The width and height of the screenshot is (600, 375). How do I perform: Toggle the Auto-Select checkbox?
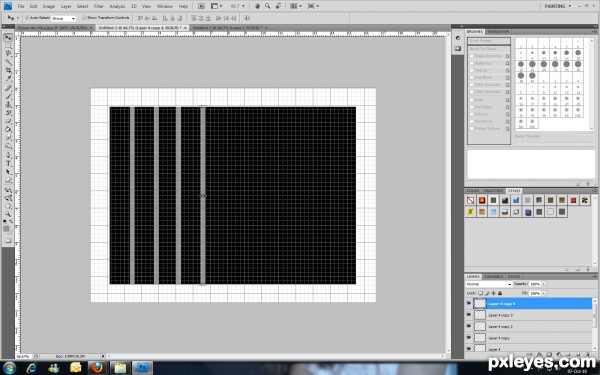tap(27, 18)
